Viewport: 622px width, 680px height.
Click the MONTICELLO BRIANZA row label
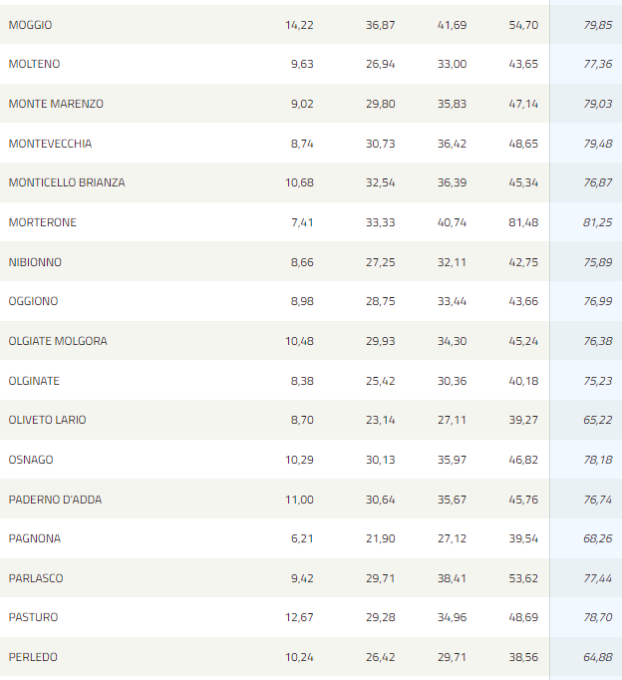(x=67, y=183)
